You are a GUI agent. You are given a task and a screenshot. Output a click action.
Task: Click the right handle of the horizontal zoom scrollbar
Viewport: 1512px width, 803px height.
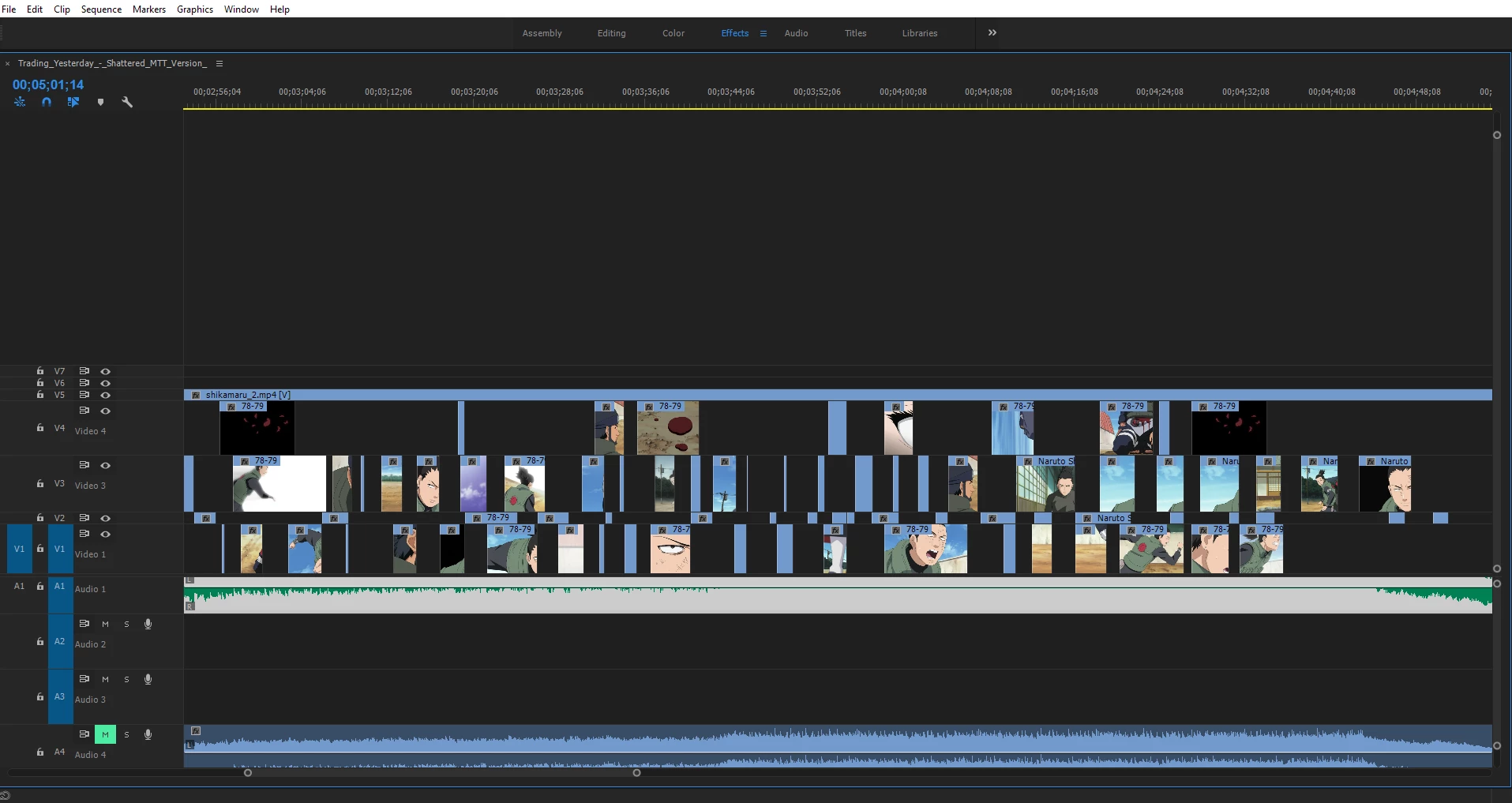[636, 772]
